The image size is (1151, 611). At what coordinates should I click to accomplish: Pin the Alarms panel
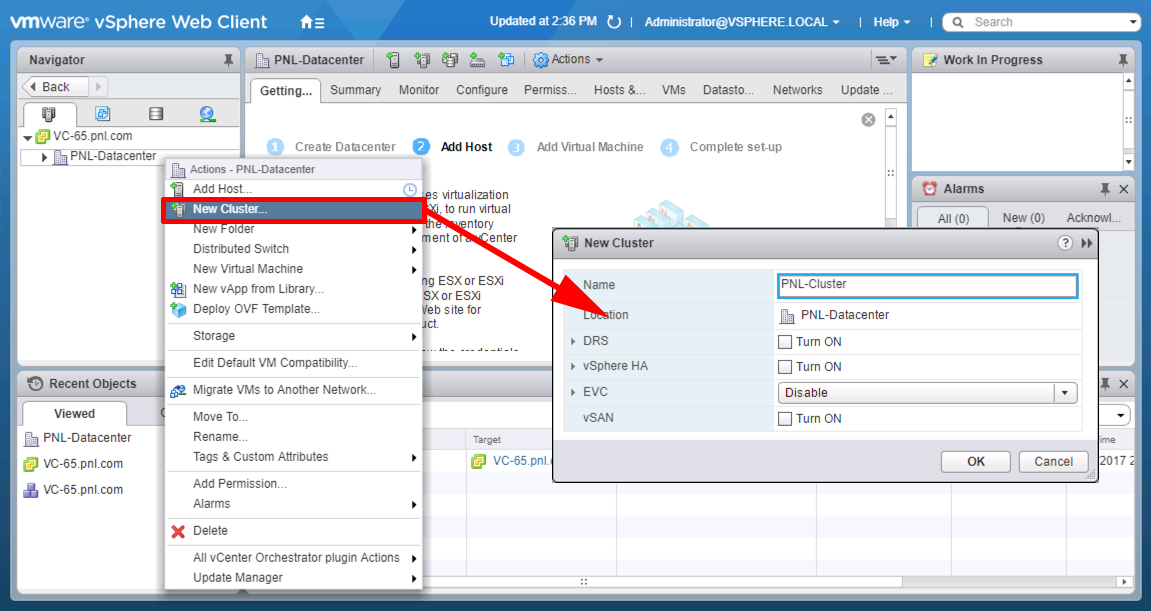pos(1105,189)
